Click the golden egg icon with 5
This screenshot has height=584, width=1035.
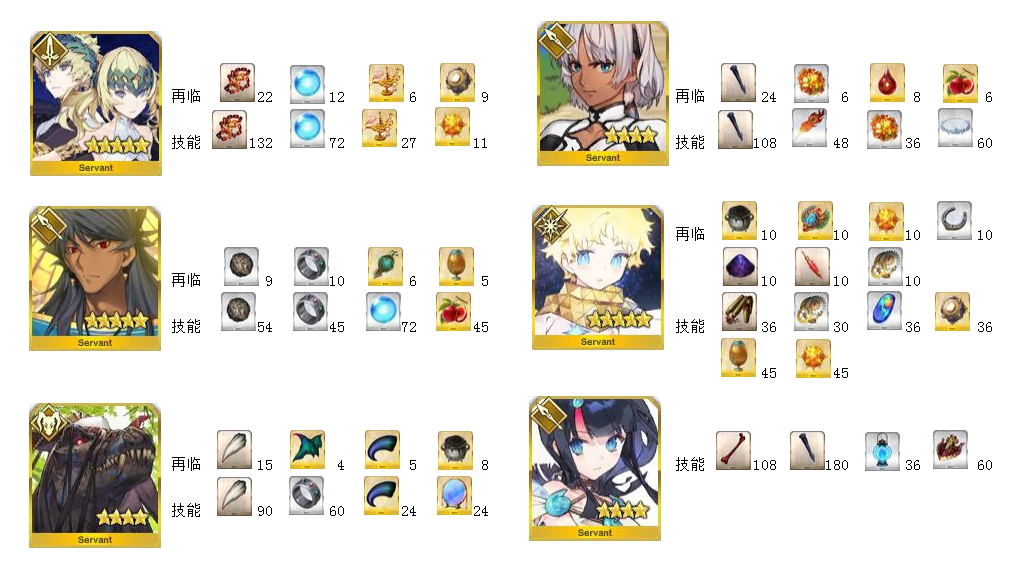coord(457,267)
